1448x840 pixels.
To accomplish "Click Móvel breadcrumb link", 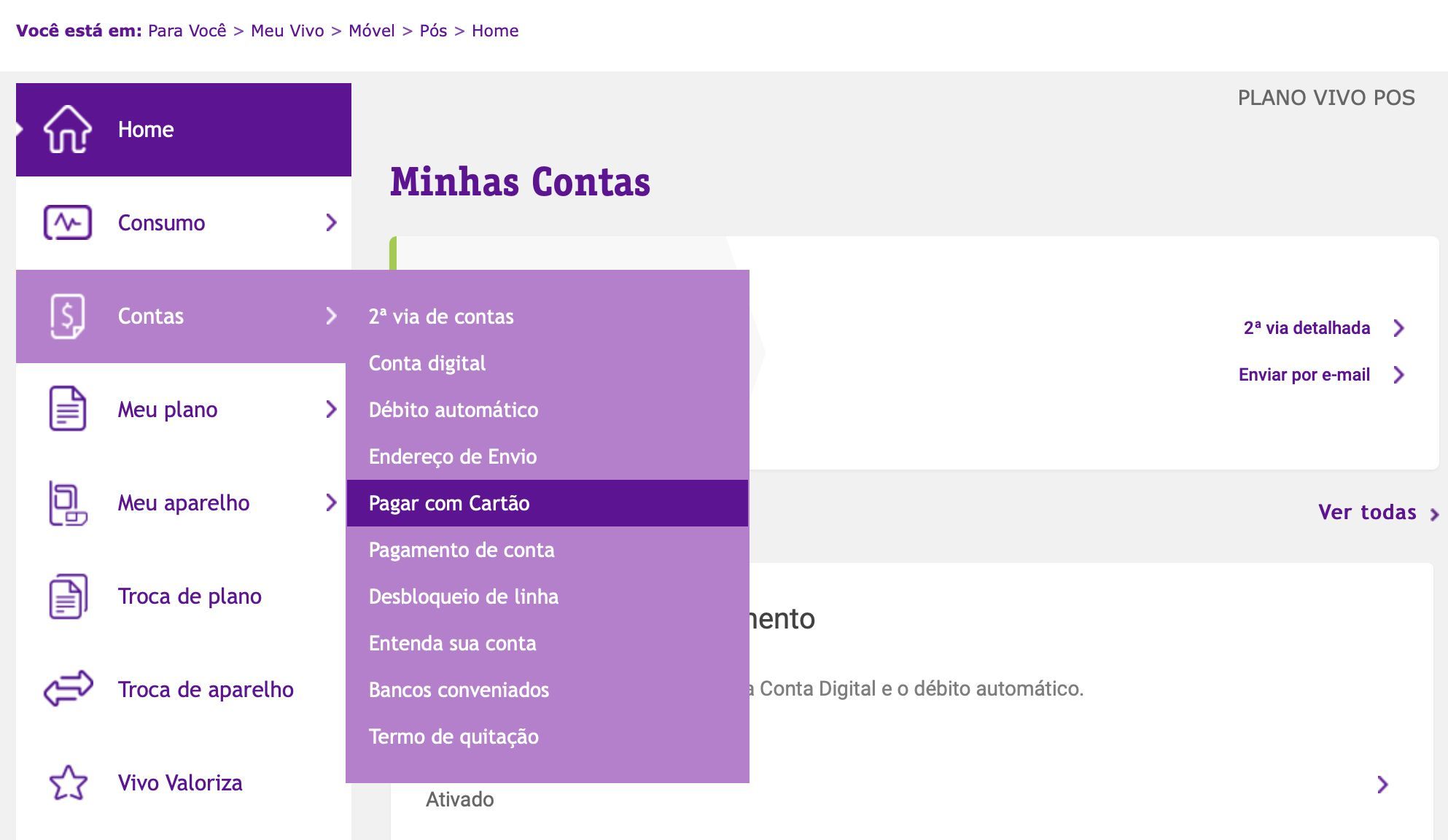I will (372, 31).
